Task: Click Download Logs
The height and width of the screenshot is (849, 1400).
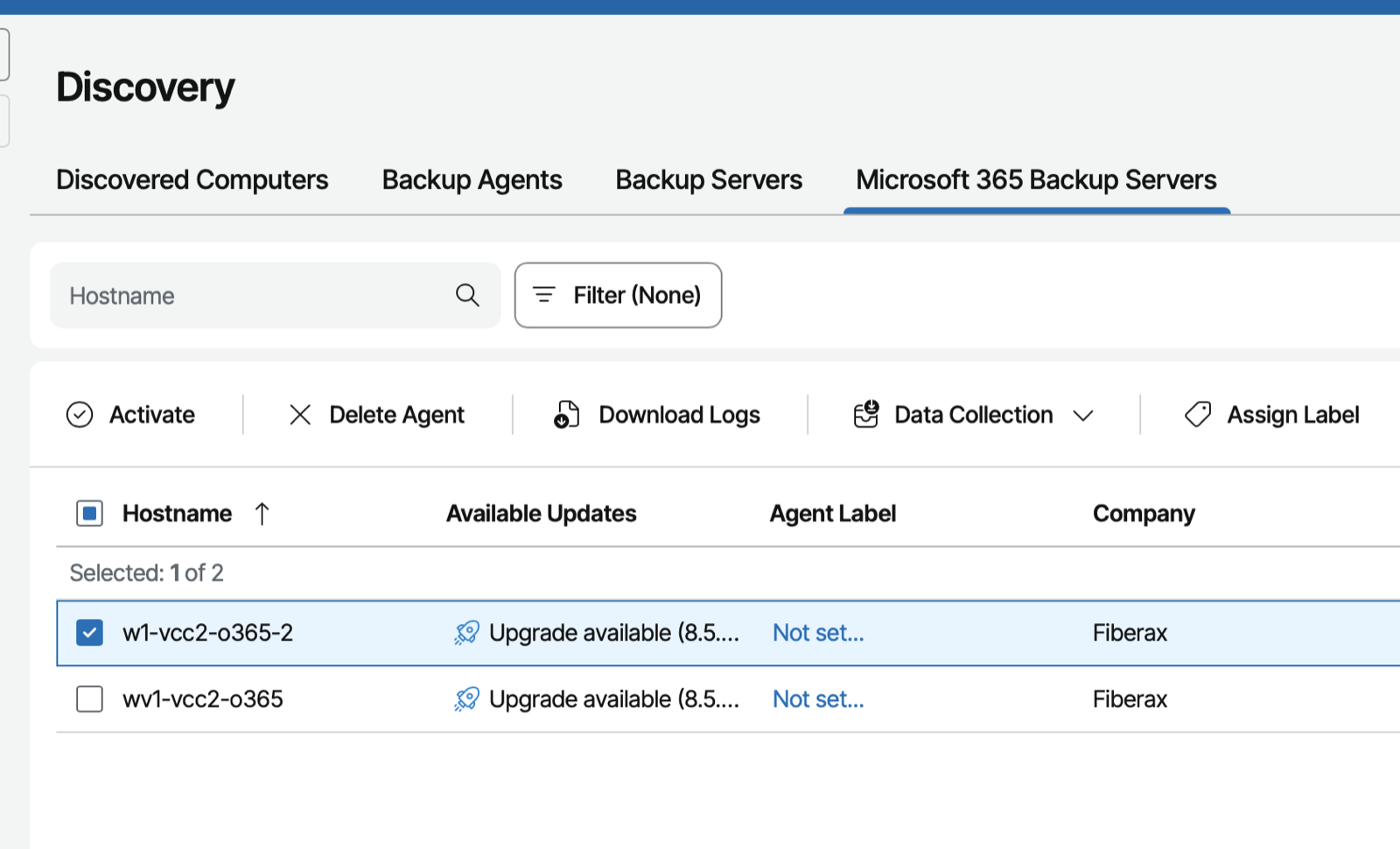Action: 656,415
